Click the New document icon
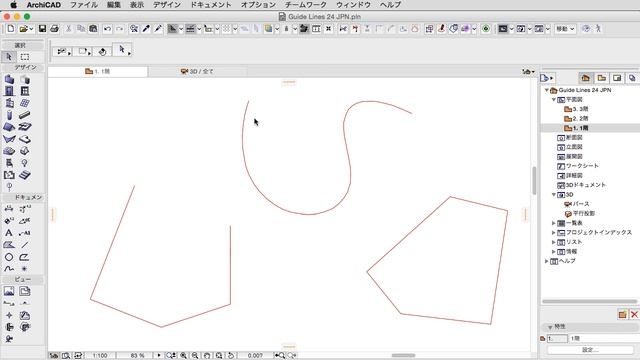The width and height of the screenshot is (640, 360). 11,29
